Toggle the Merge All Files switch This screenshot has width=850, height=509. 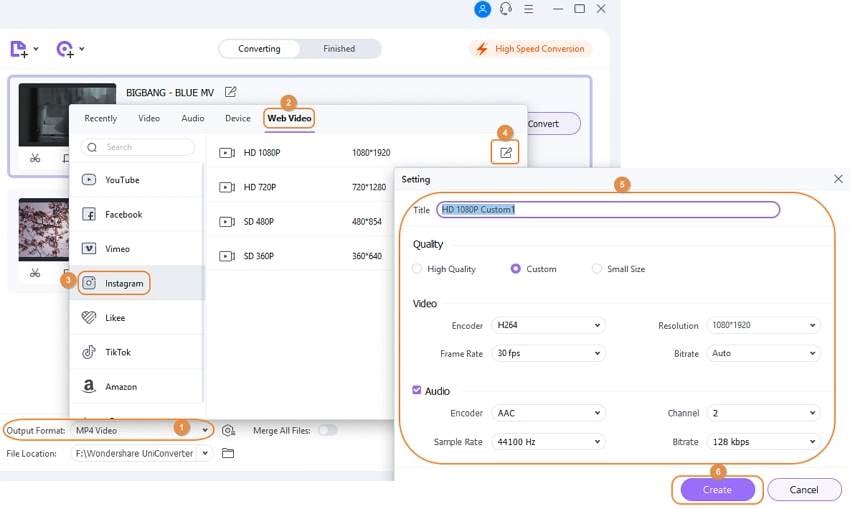pyautogui.click(x=328, y=430)
